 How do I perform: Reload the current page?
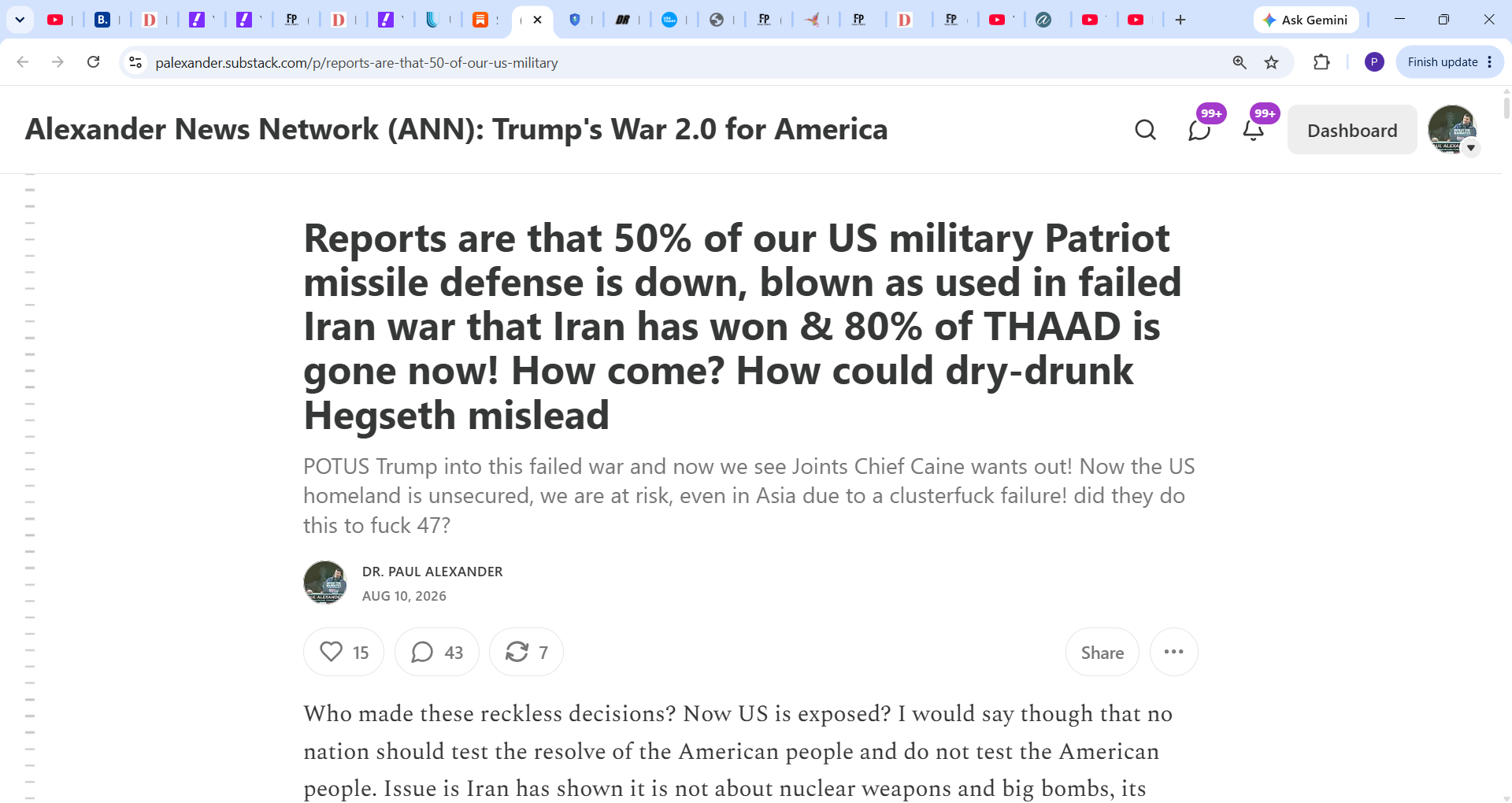93,62
